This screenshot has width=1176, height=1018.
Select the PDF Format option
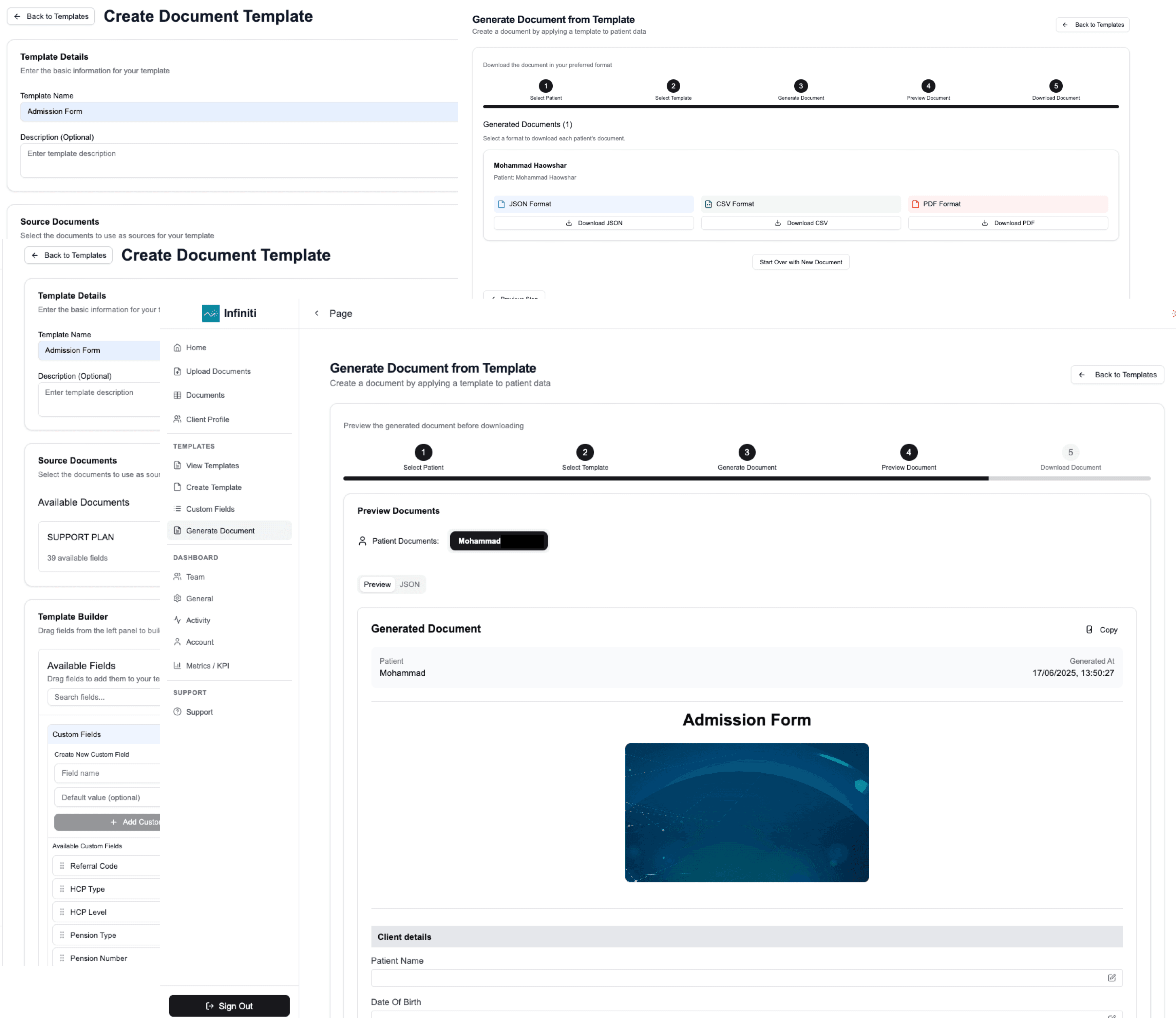pos(1007,204)
